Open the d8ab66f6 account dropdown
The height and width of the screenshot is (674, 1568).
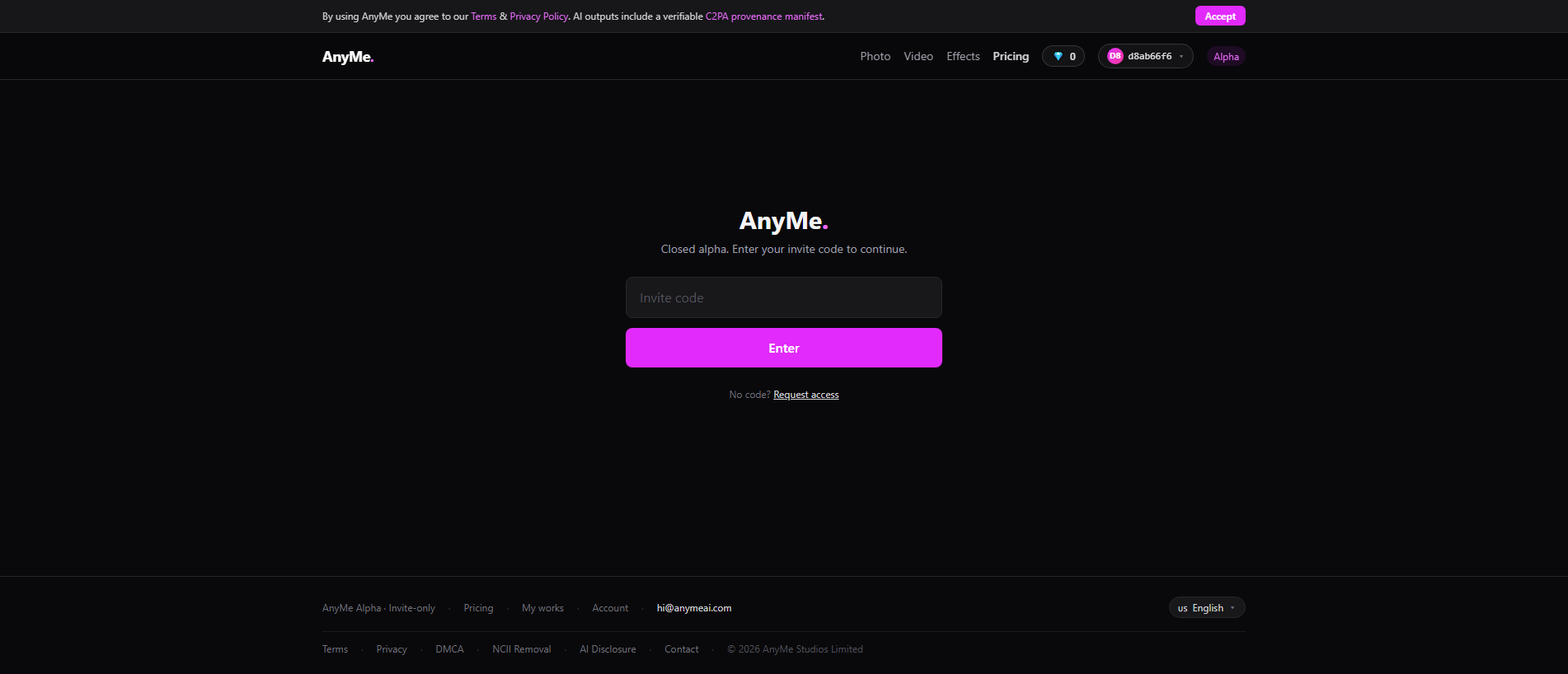(x=1145, y=56)
